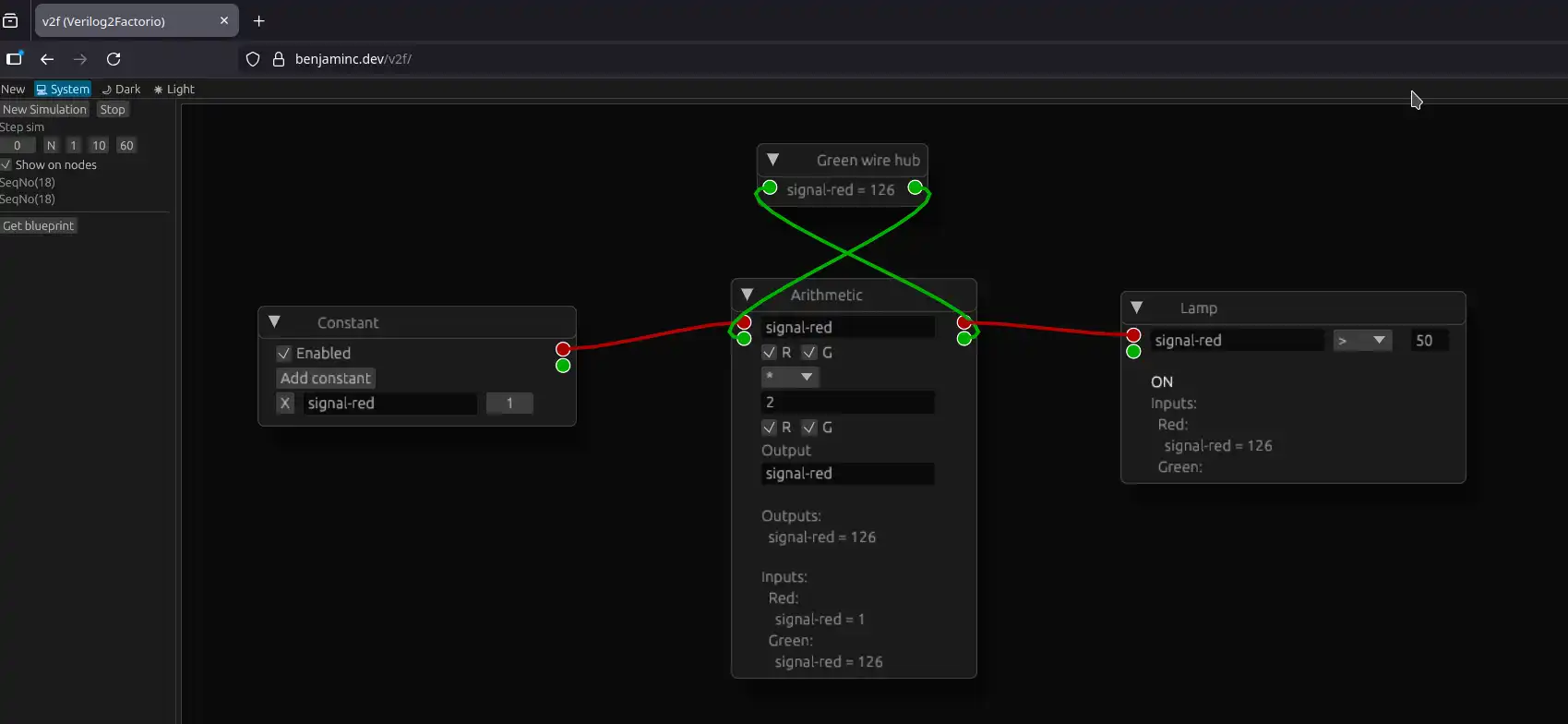This screenshot has width=1568, height=724.
Task: Click the browser reload icon
Action: click(x=114, y=59)
